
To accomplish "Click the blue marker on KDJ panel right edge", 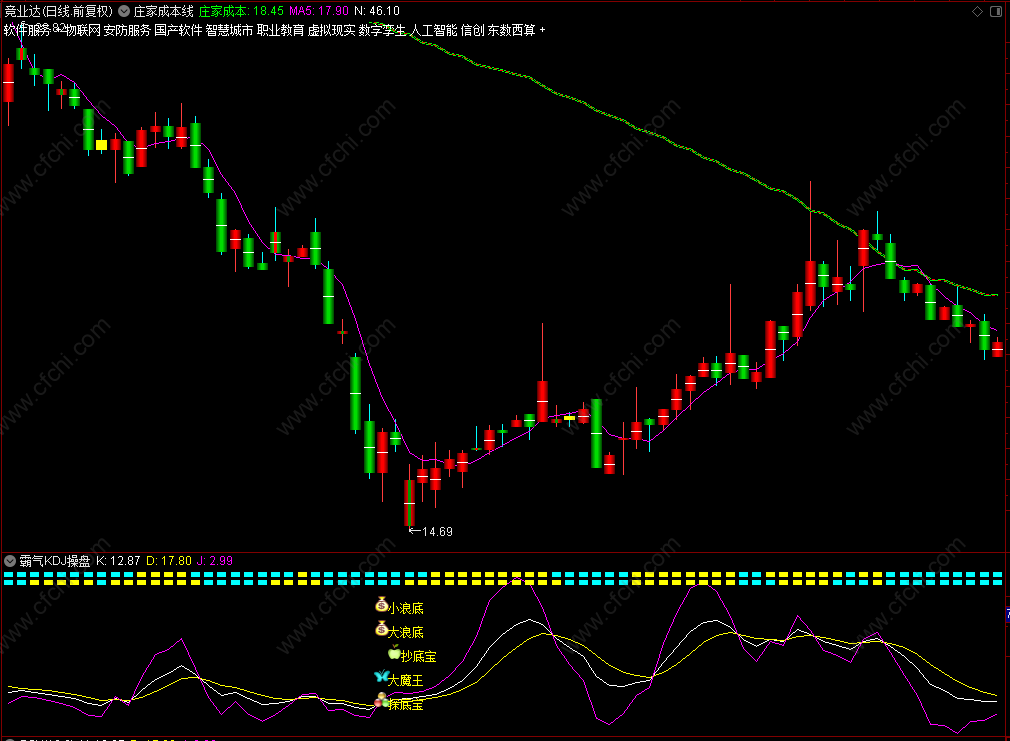I will (1007, 614).
